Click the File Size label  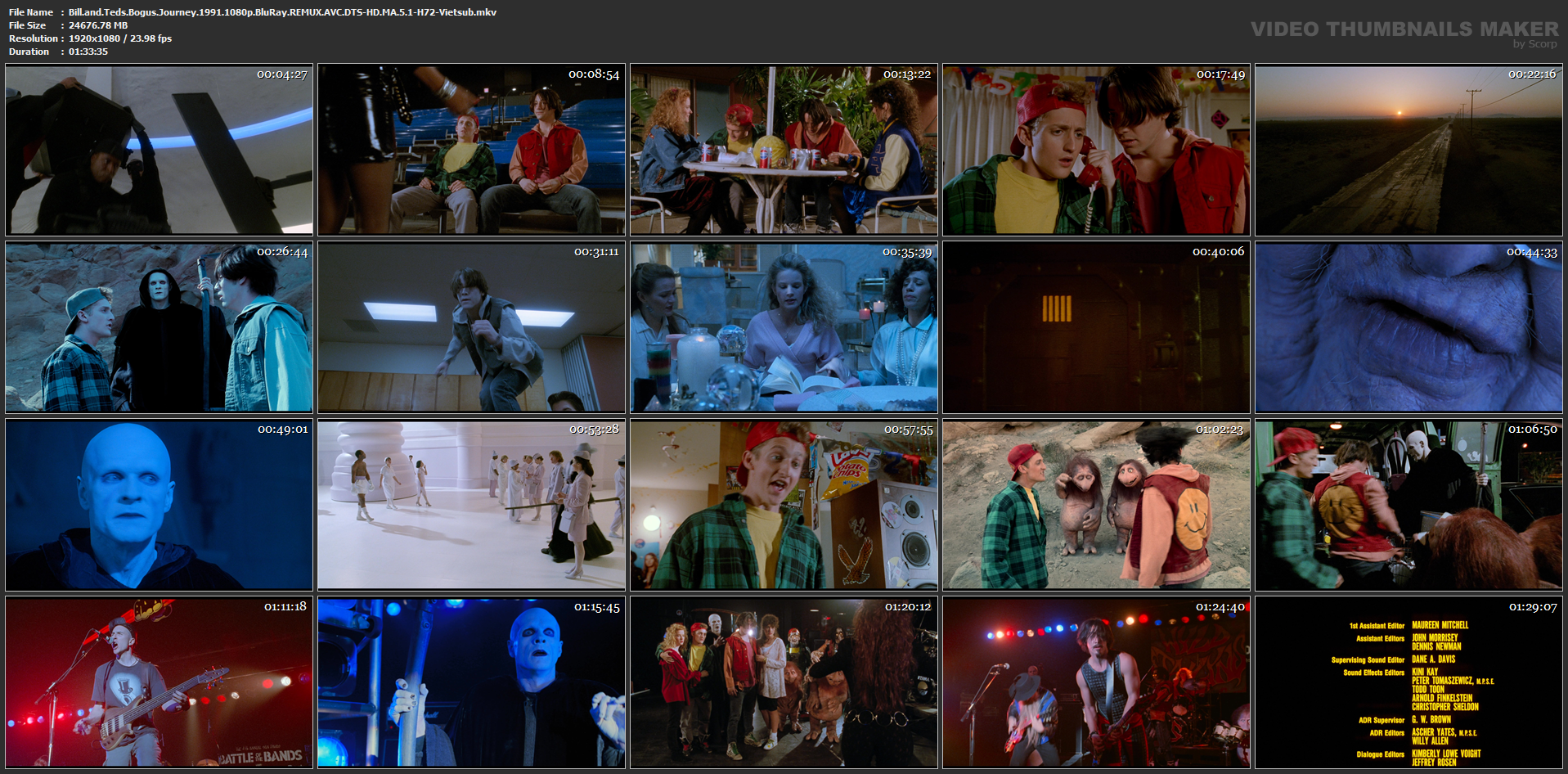(27, 25)
